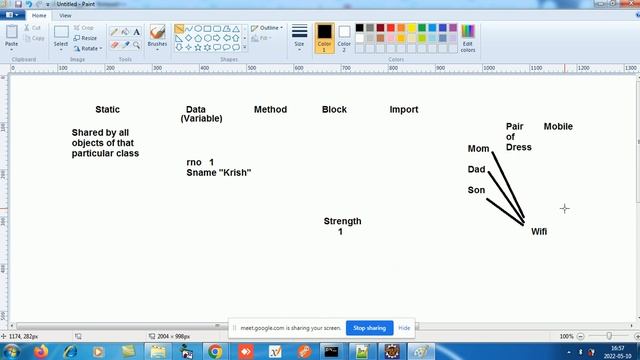
Task: Open the command prompt taskbar icon
Action: click(331, 351)
